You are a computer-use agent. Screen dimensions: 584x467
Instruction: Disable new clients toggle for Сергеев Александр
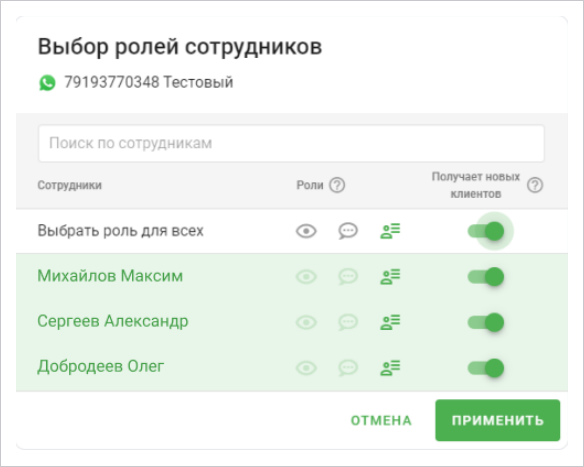point(486,322)
